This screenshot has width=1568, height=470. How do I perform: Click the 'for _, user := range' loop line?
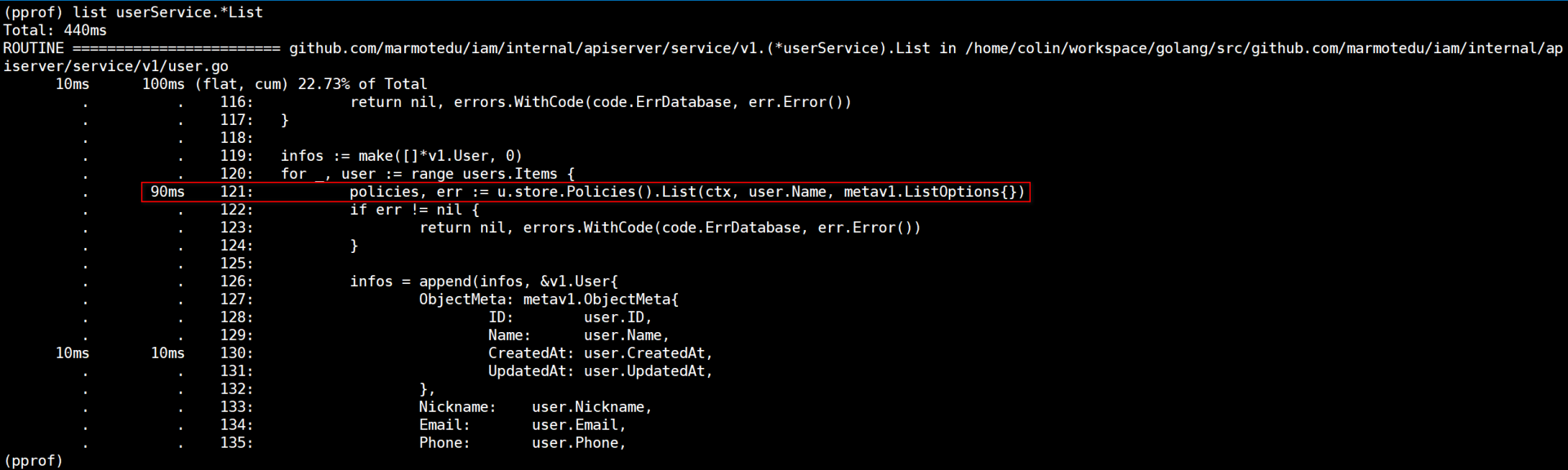point(427,174)
